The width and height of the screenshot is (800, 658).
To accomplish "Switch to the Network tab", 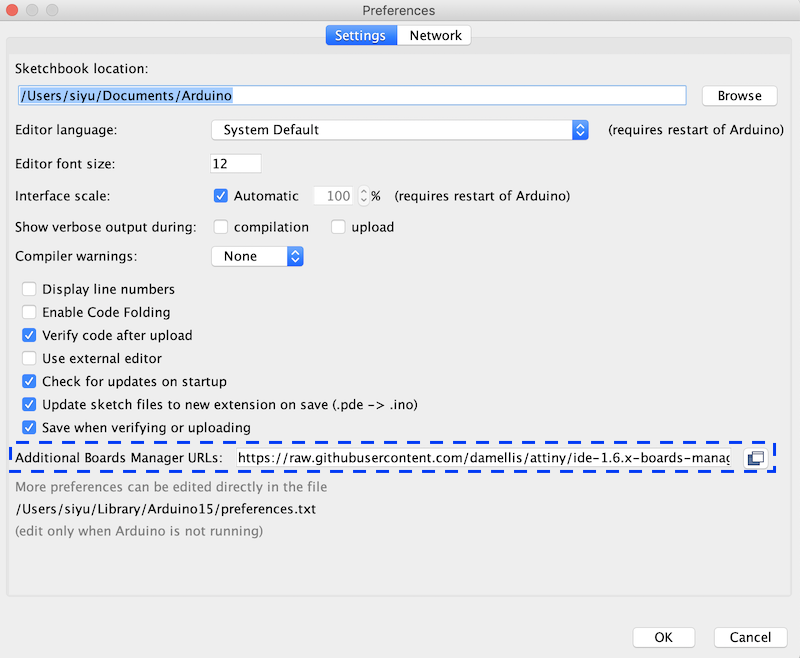I will pos(435,36).
